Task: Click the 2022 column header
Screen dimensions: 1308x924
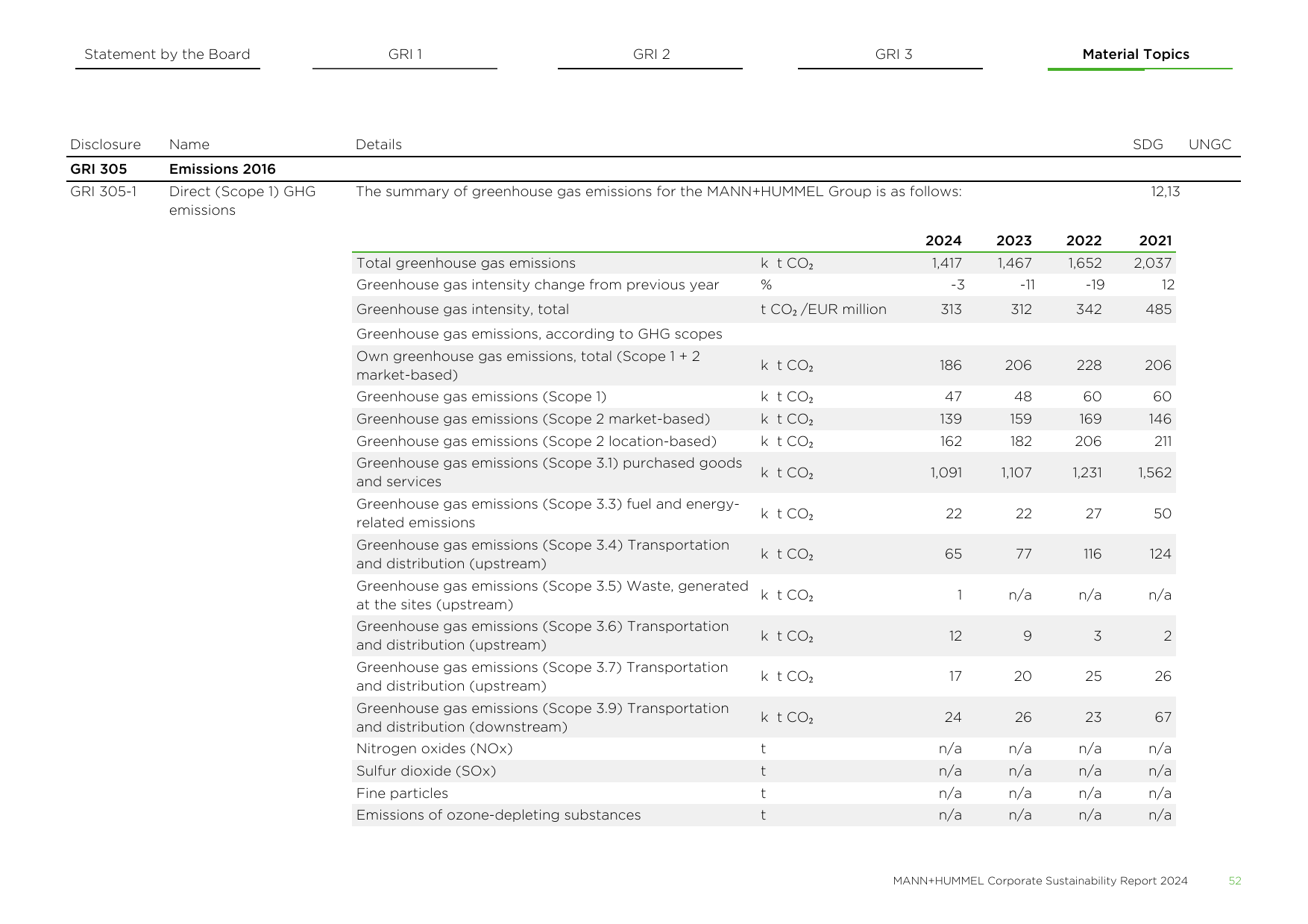Action: coord(1084,241)
